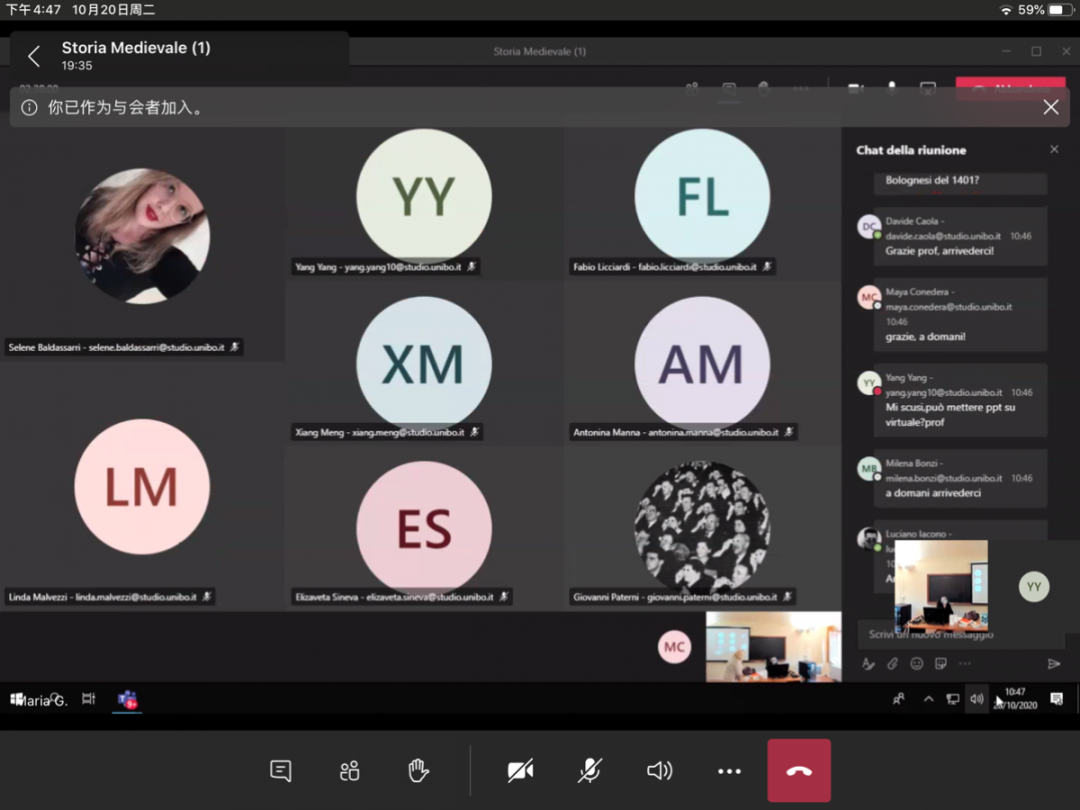Screen dimensions: 1080x810
Task: Open the Teams icon in the Windows taskbar
Action: point(127,700)
